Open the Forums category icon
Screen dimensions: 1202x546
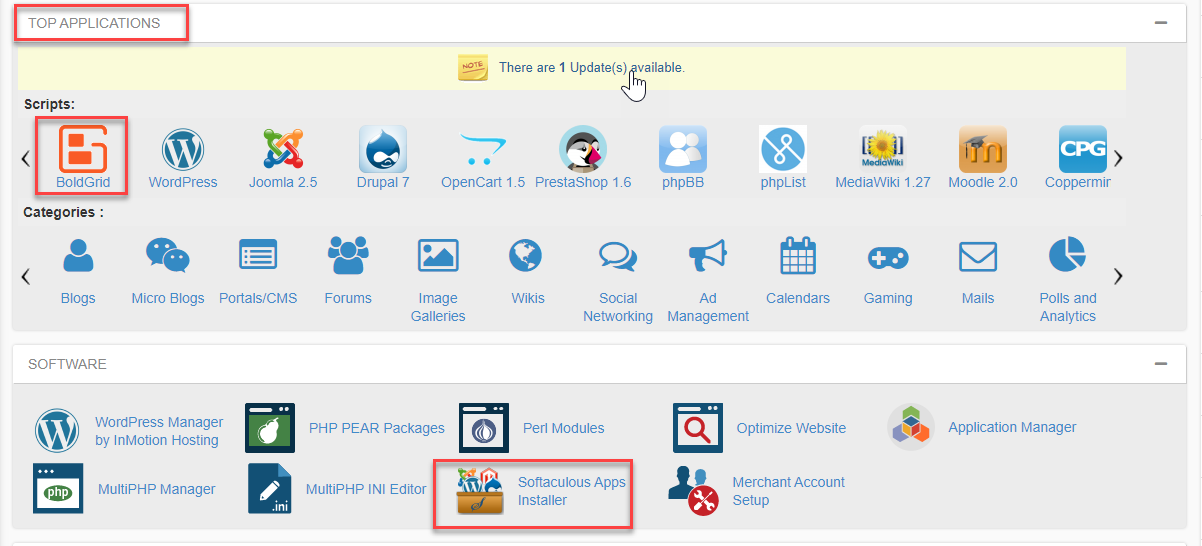pyautogui.click(x=348, y=256)
